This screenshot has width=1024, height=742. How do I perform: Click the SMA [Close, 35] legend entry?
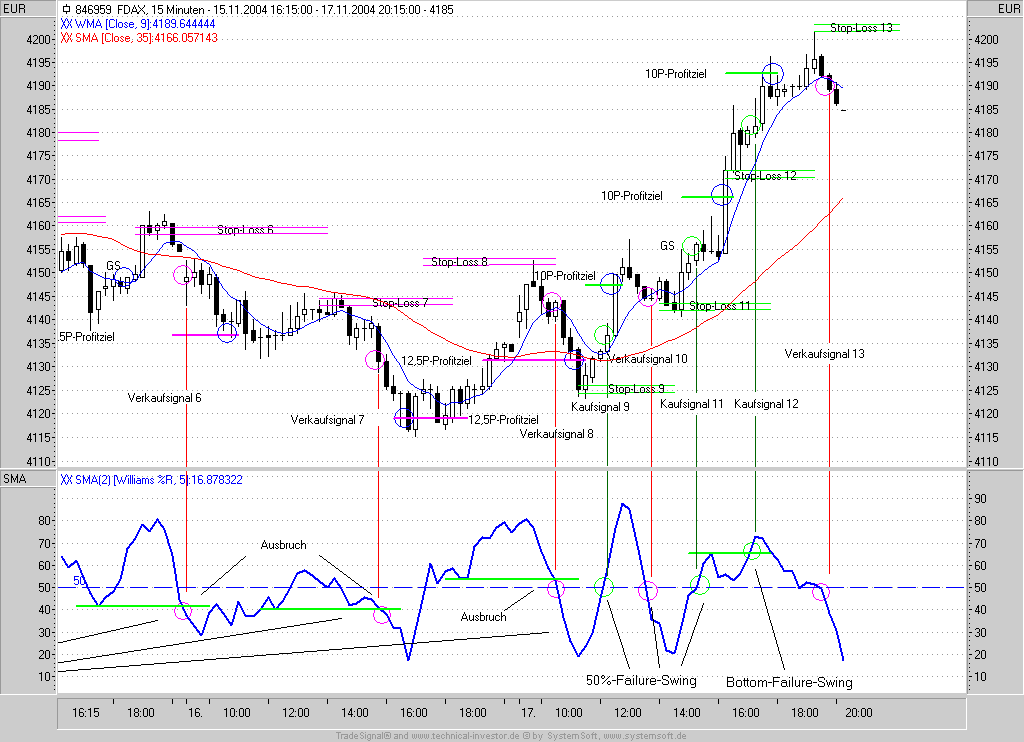(x=139, y=38)
